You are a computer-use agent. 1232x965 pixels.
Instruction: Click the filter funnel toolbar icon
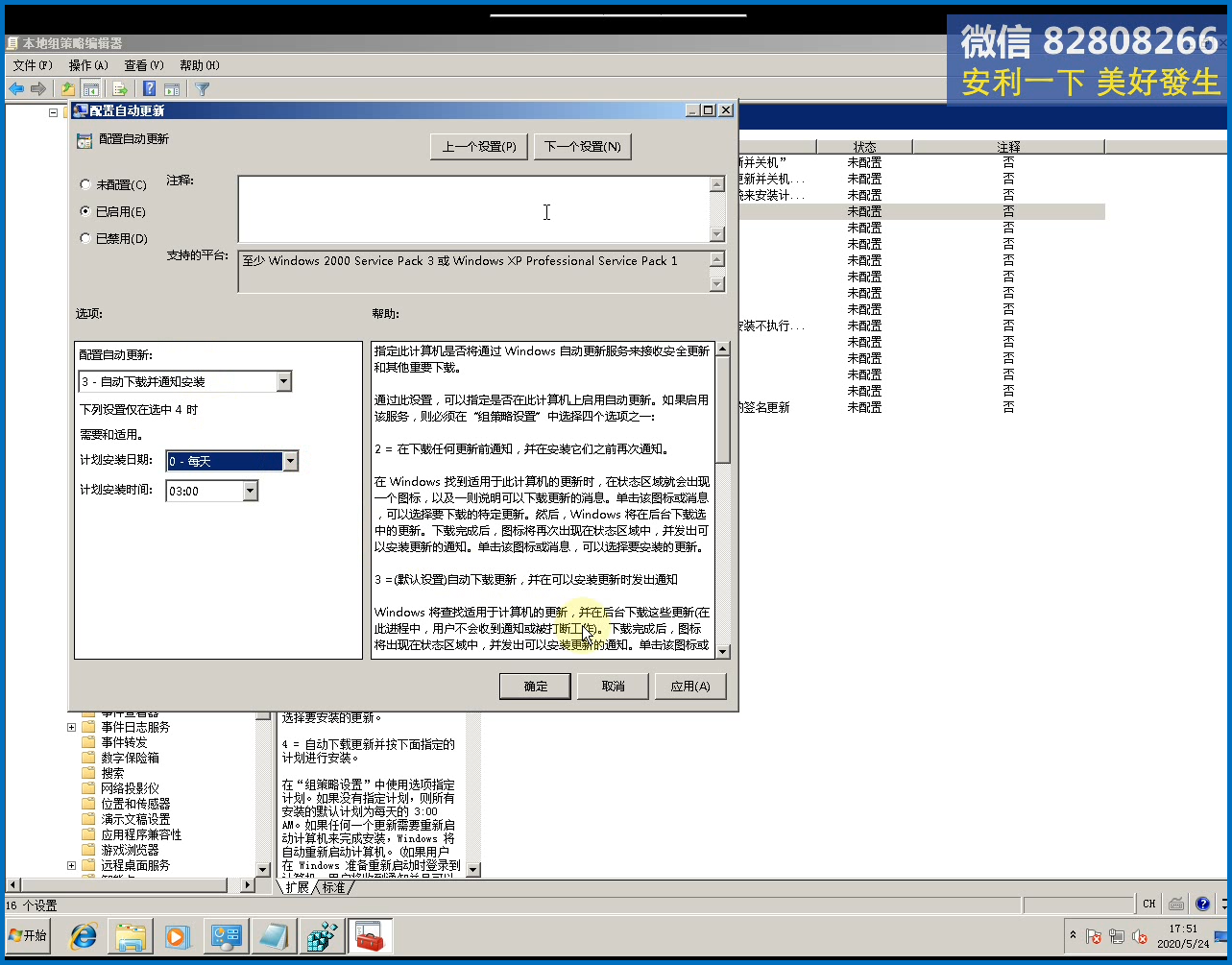point(203,88)
